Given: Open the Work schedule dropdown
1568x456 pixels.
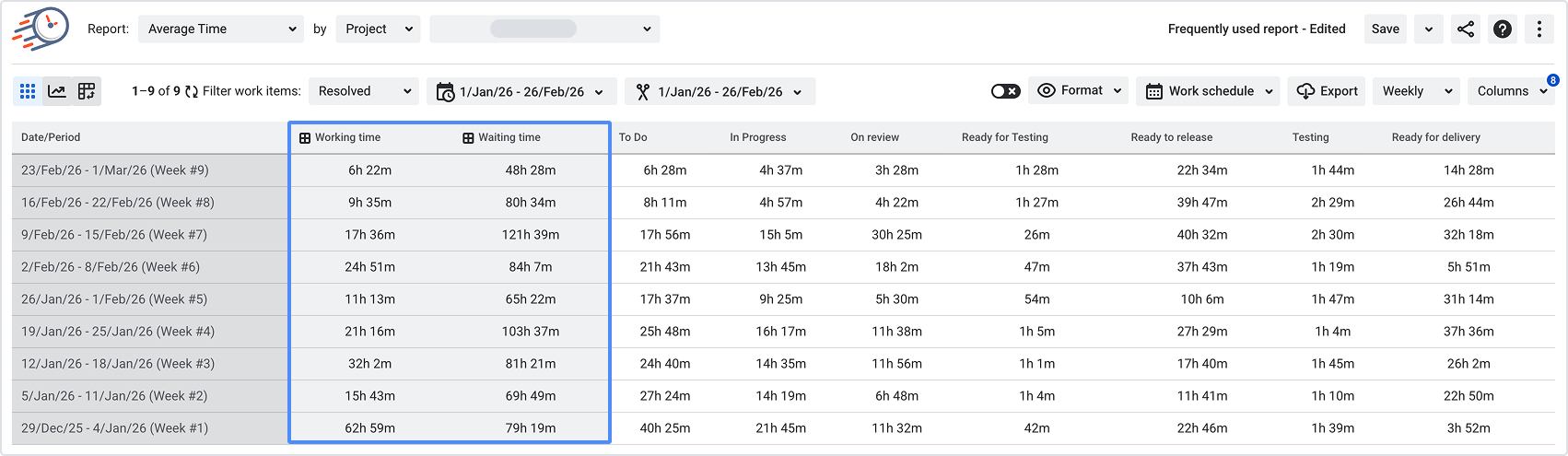Looking at the screenshot, I should click(x=1208, y=91).
